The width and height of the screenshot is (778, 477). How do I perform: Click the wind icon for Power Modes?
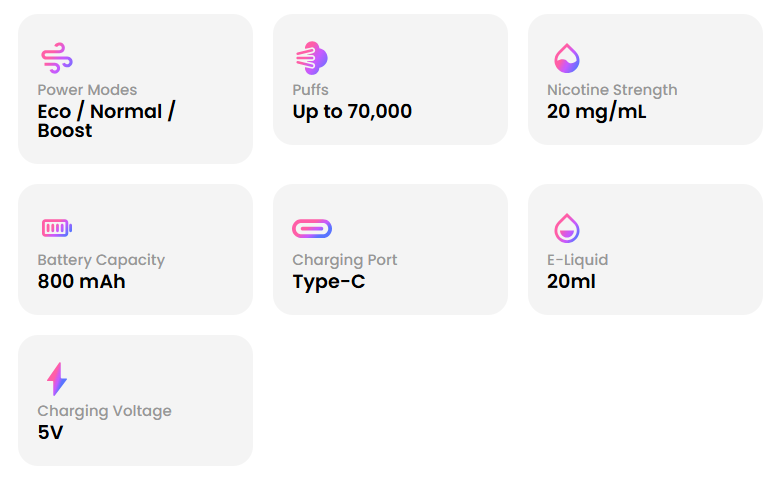pos(57,58)
